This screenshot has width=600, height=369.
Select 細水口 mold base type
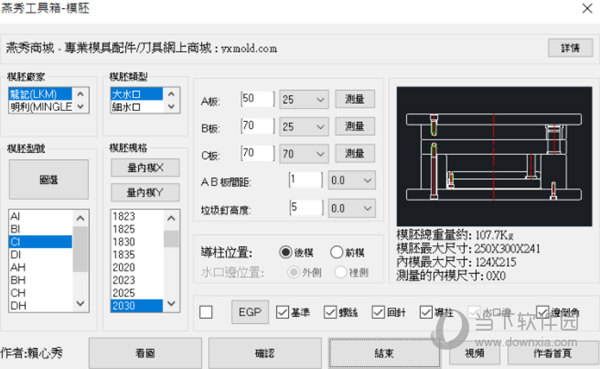[x=137, y=107]
